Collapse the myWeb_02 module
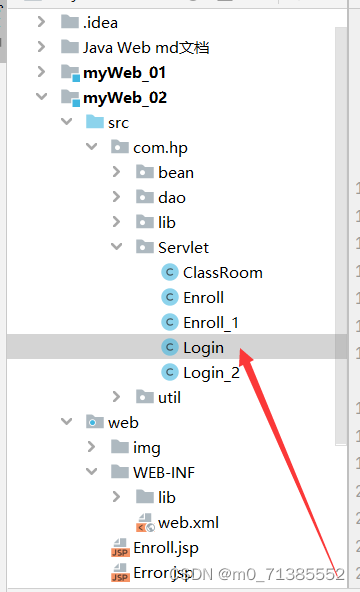The width and height of the screenshot is (360, 592). click(42, 97)
